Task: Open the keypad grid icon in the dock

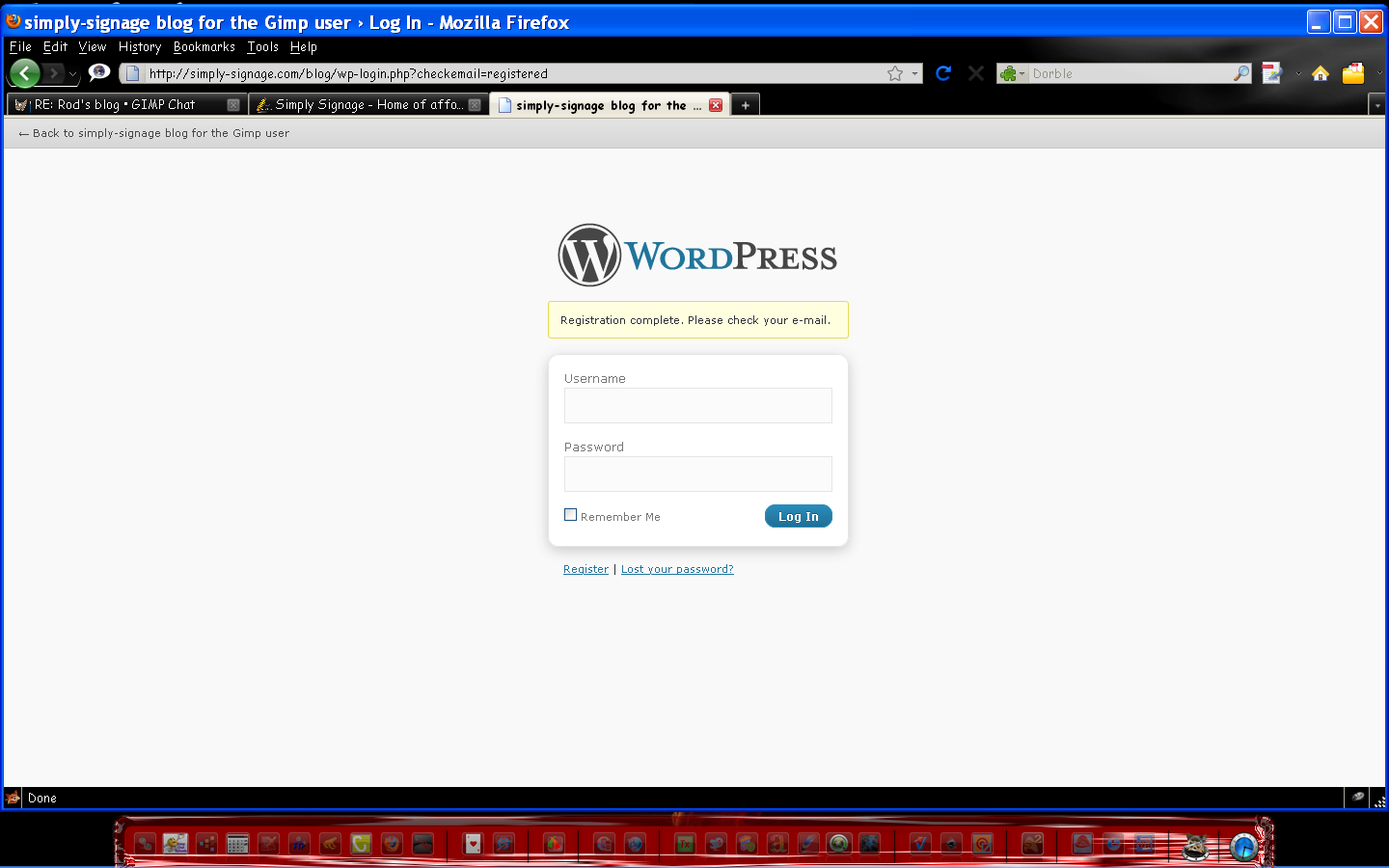Action: 237,844
